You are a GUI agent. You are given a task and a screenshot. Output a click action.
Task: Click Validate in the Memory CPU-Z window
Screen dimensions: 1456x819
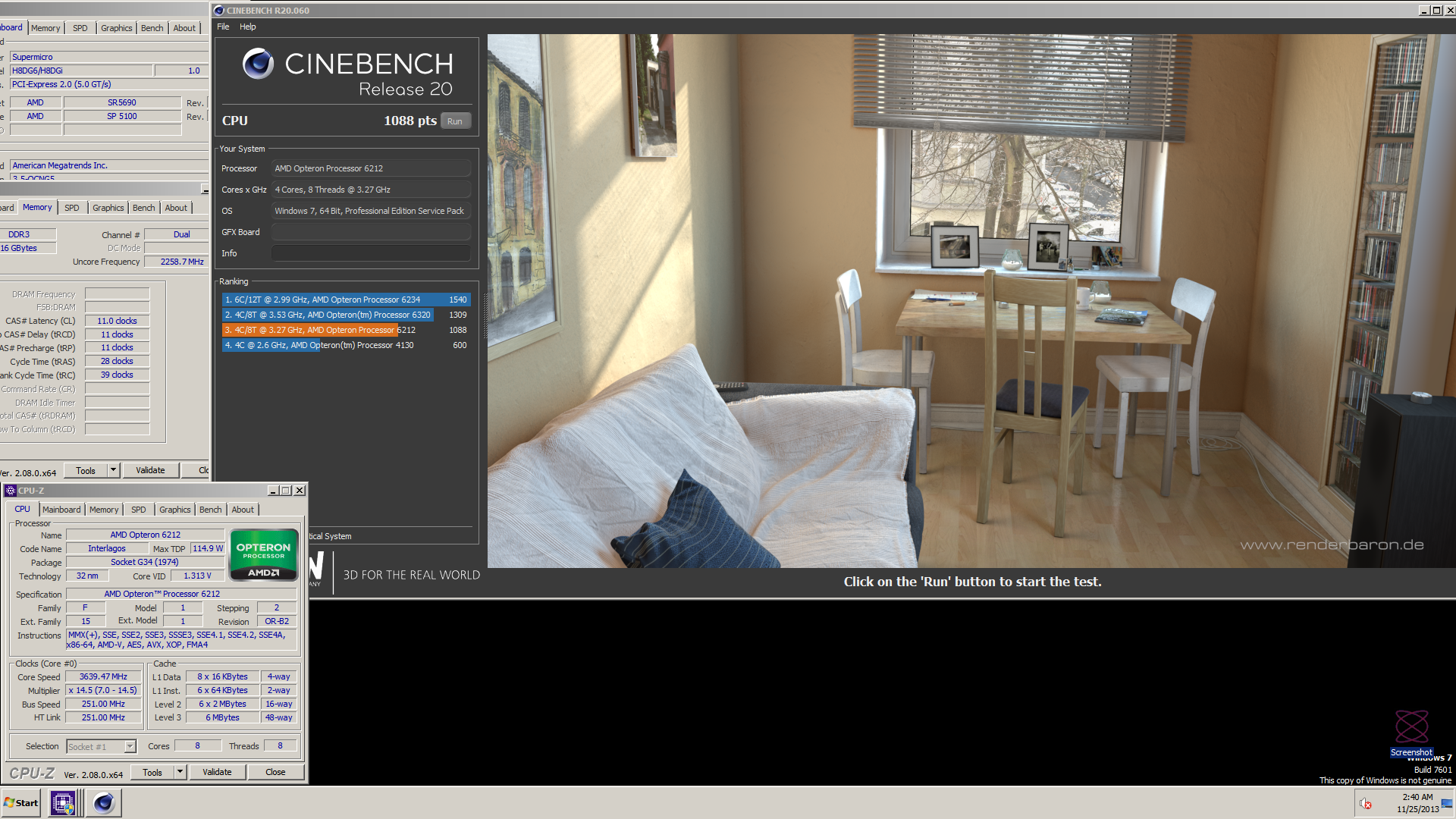[x=150, y=471]
